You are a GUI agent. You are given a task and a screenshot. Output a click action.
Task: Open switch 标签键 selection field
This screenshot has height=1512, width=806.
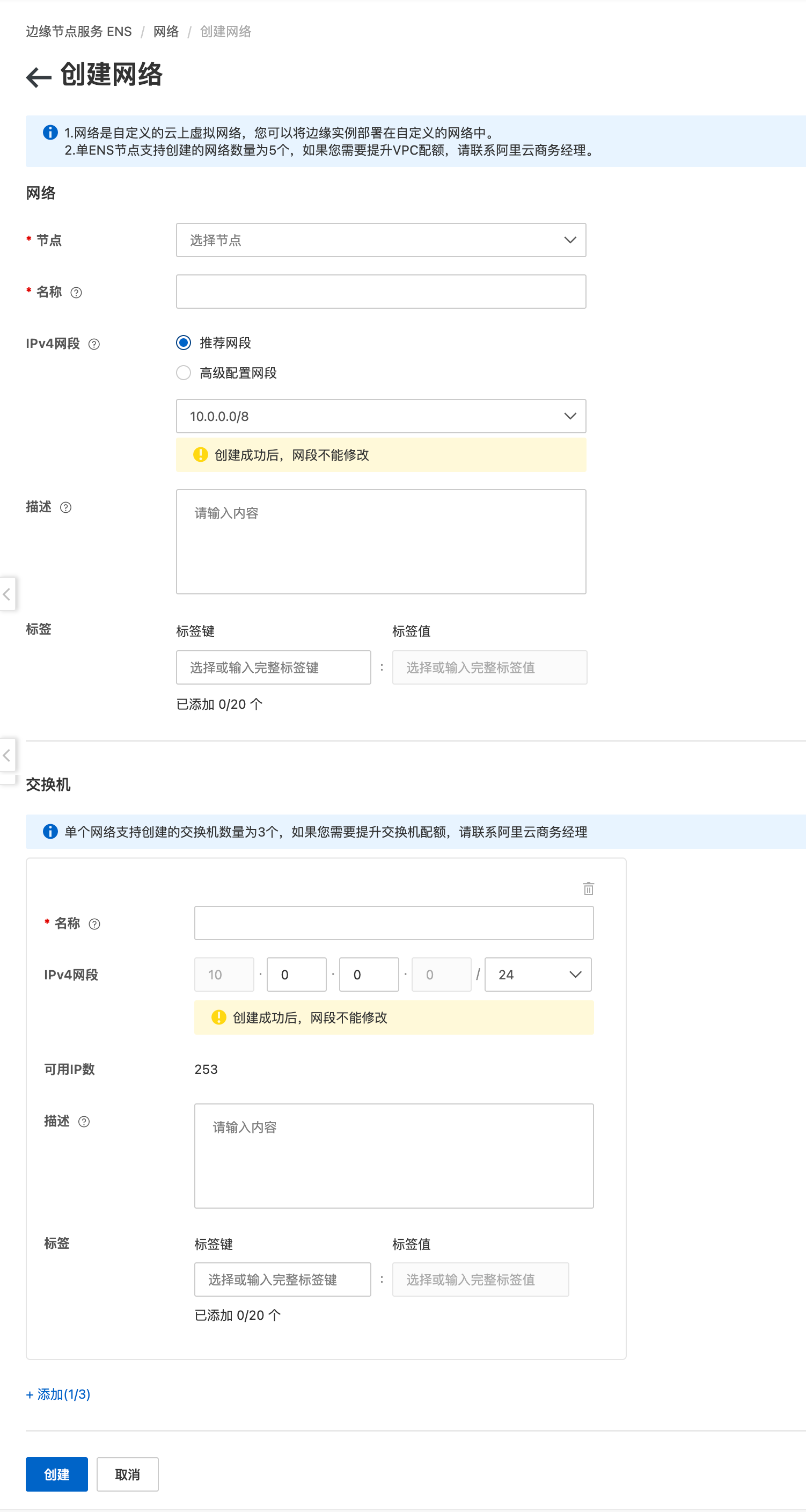tap(283, 1280)
